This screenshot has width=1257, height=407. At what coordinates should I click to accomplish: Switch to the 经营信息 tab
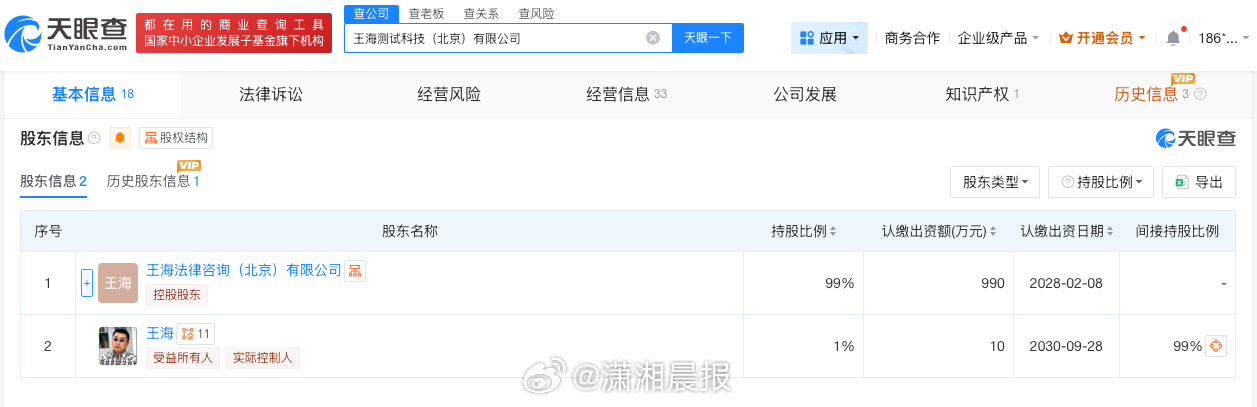[x=626, y=95]
